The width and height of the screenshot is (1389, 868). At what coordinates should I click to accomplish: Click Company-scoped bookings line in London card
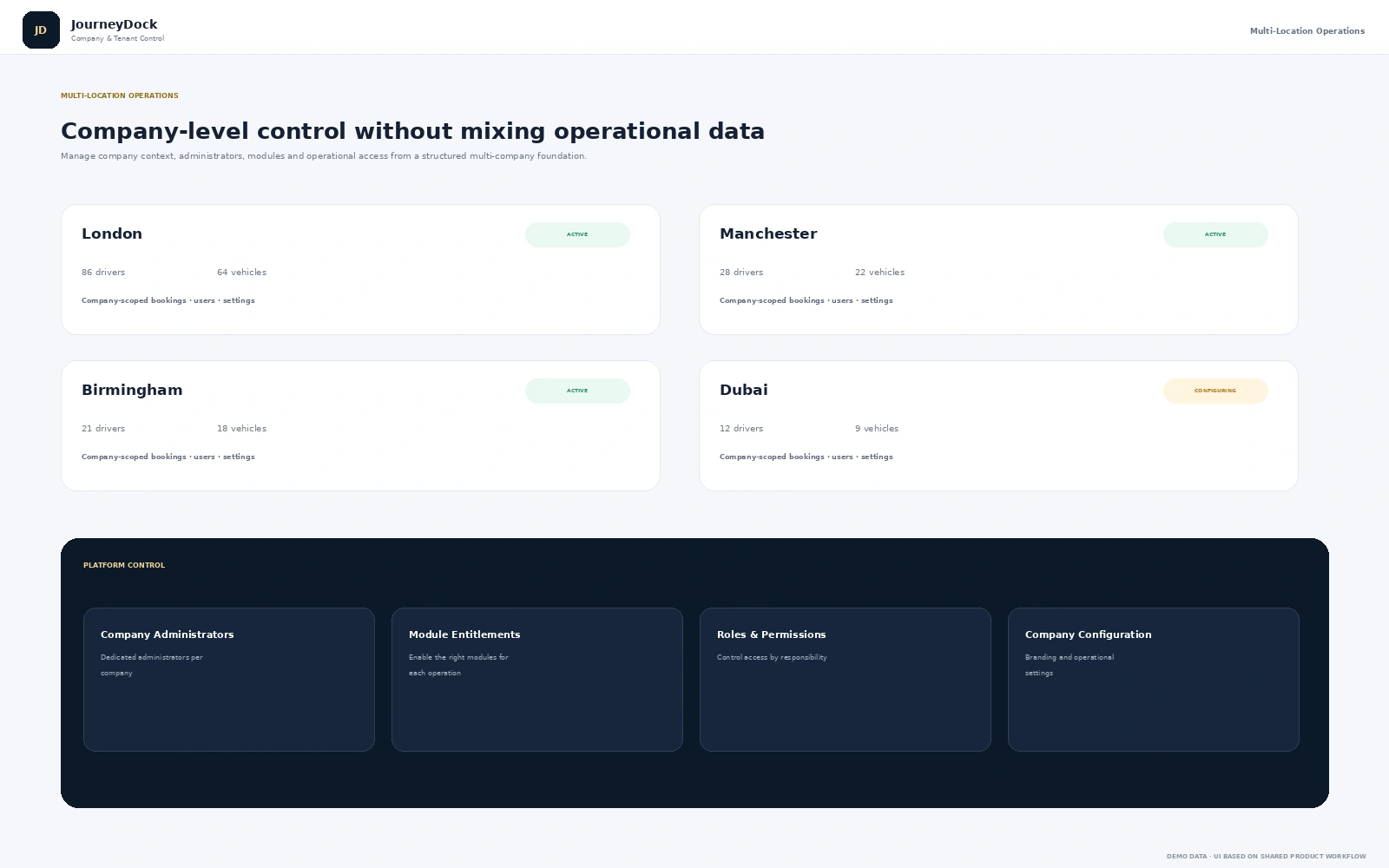point(168,300)
